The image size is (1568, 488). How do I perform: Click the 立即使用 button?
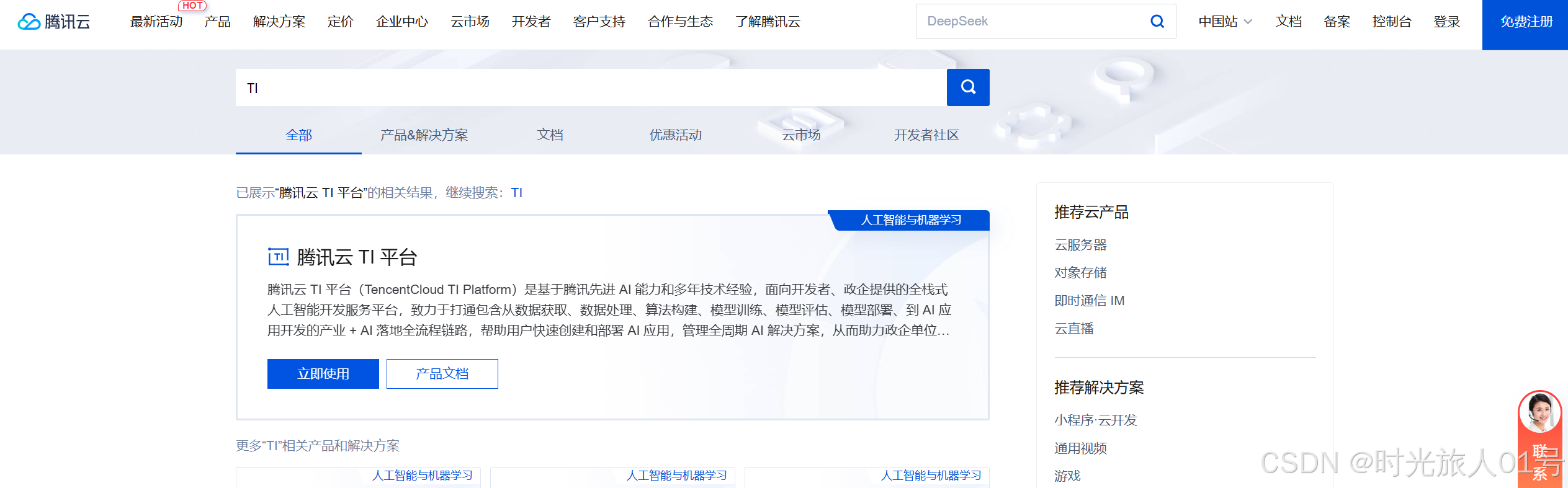pyautogui.click(x=323, y=374)
